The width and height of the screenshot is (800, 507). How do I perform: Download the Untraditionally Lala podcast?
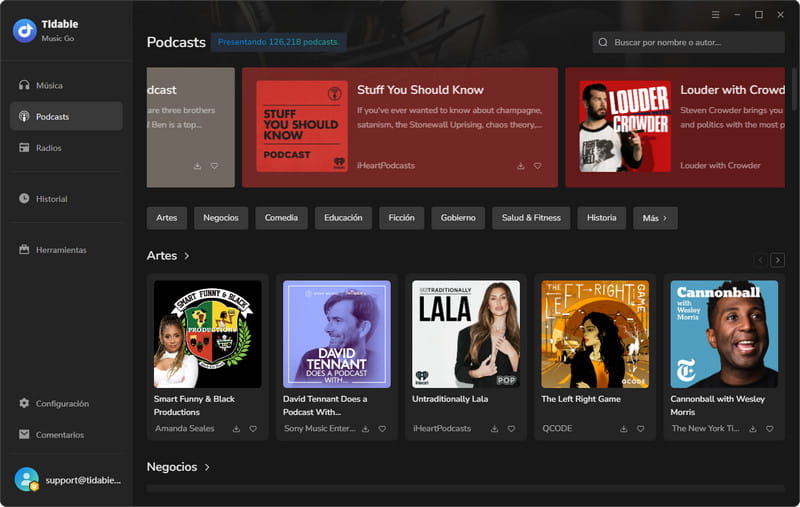click(494, 429)
